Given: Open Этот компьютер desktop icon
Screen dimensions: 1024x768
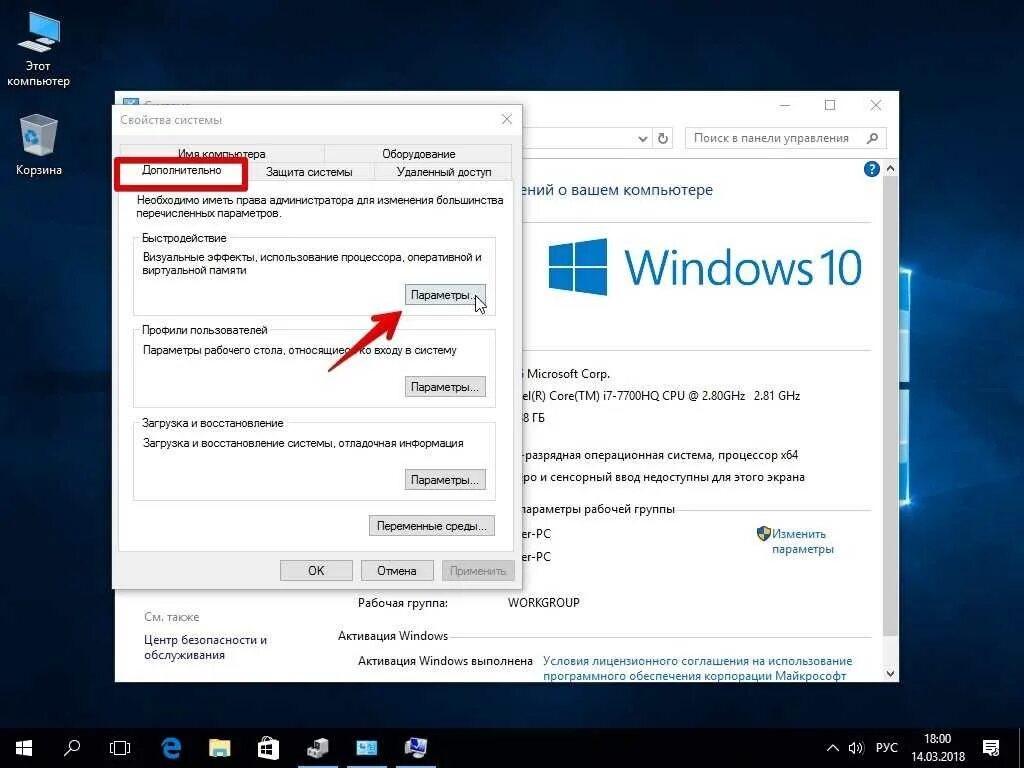Looking at the screenshot, I should (38, 51).
